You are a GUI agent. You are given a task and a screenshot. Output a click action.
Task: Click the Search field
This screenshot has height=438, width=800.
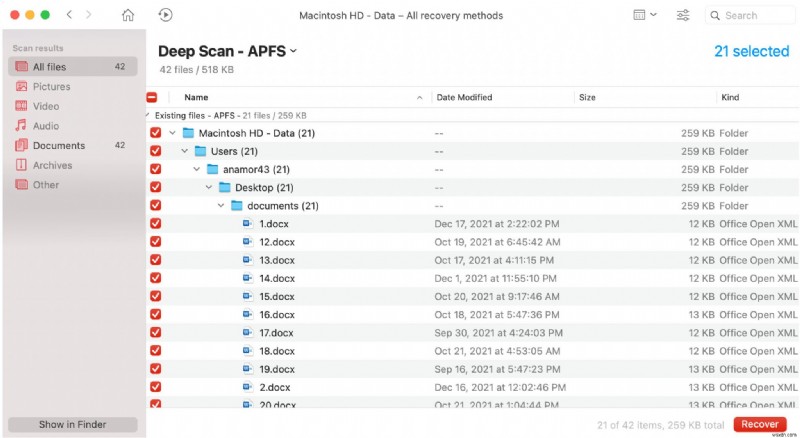pyautogui.click(x=755, y=16)
